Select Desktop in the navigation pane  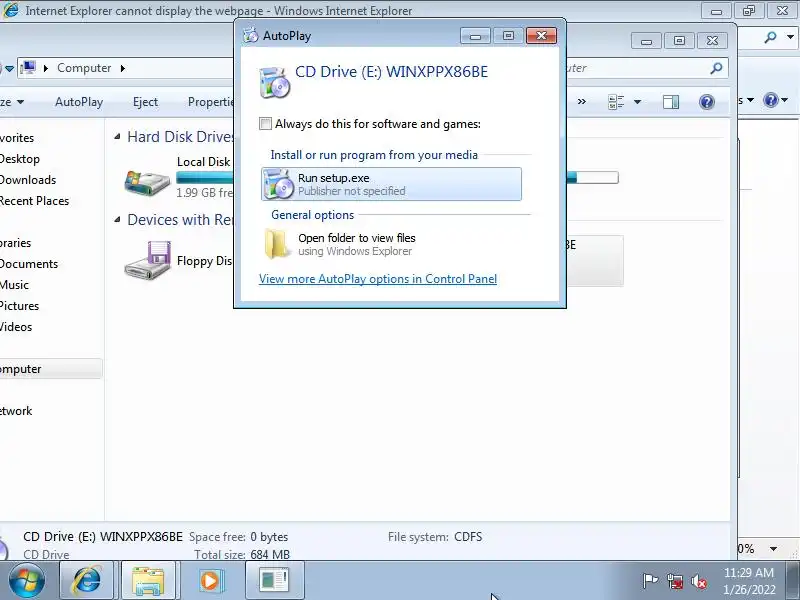20,159
